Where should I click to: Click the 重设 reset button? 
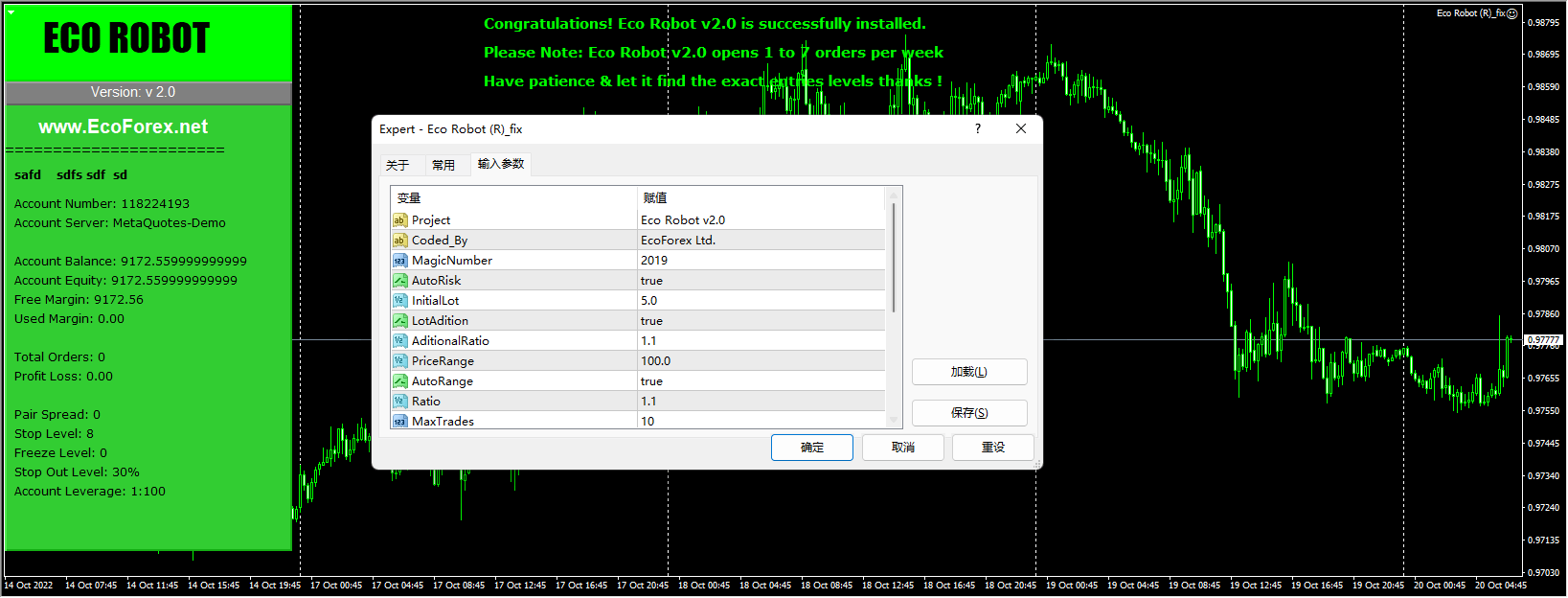pos(993,448)
